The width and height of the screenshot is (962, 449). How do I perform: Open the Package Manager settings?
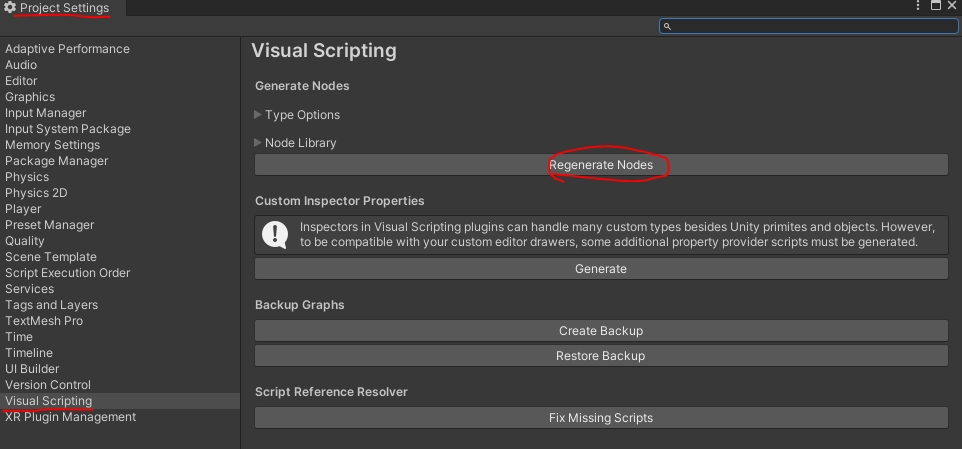56,161
